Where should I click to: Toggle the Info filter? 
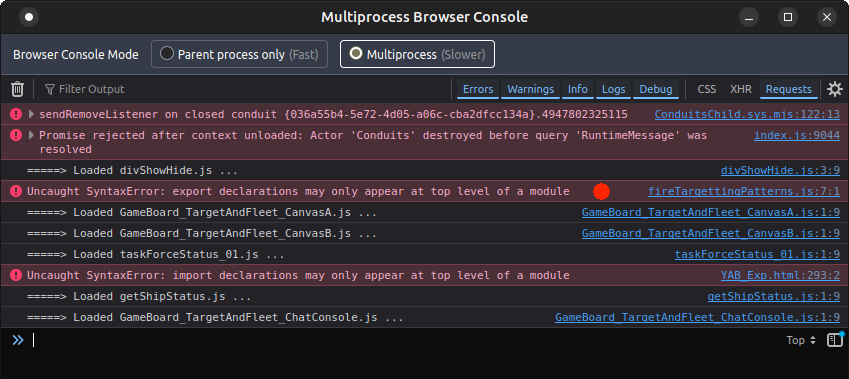[x=578, y=89]
